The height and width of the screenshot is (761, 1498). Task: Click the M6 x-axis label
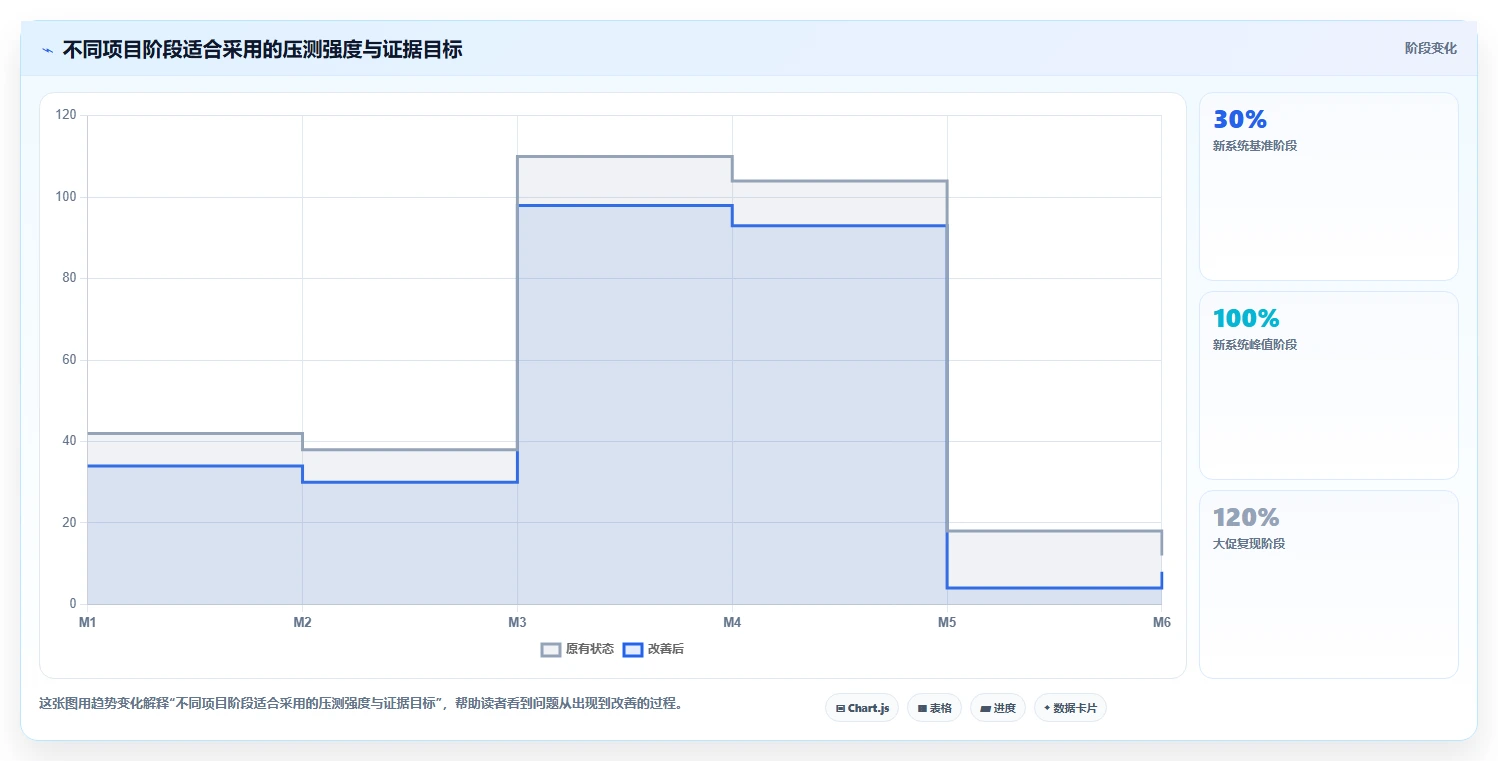tap(1161, 623)
